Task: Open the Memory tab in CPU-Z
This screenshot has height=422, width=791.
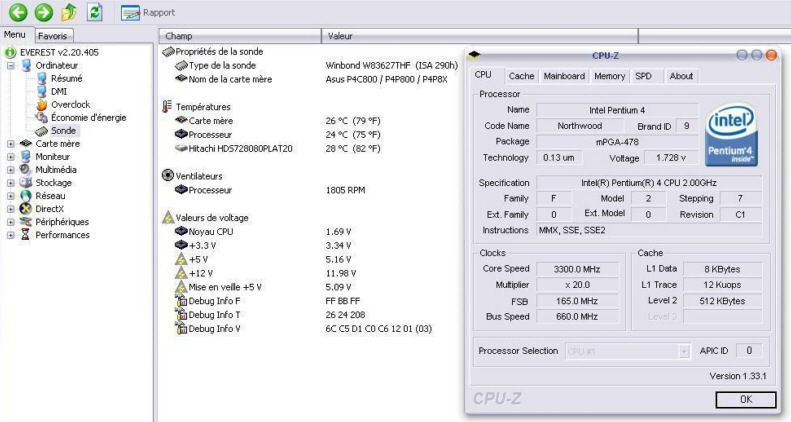Action: [609, 76]
